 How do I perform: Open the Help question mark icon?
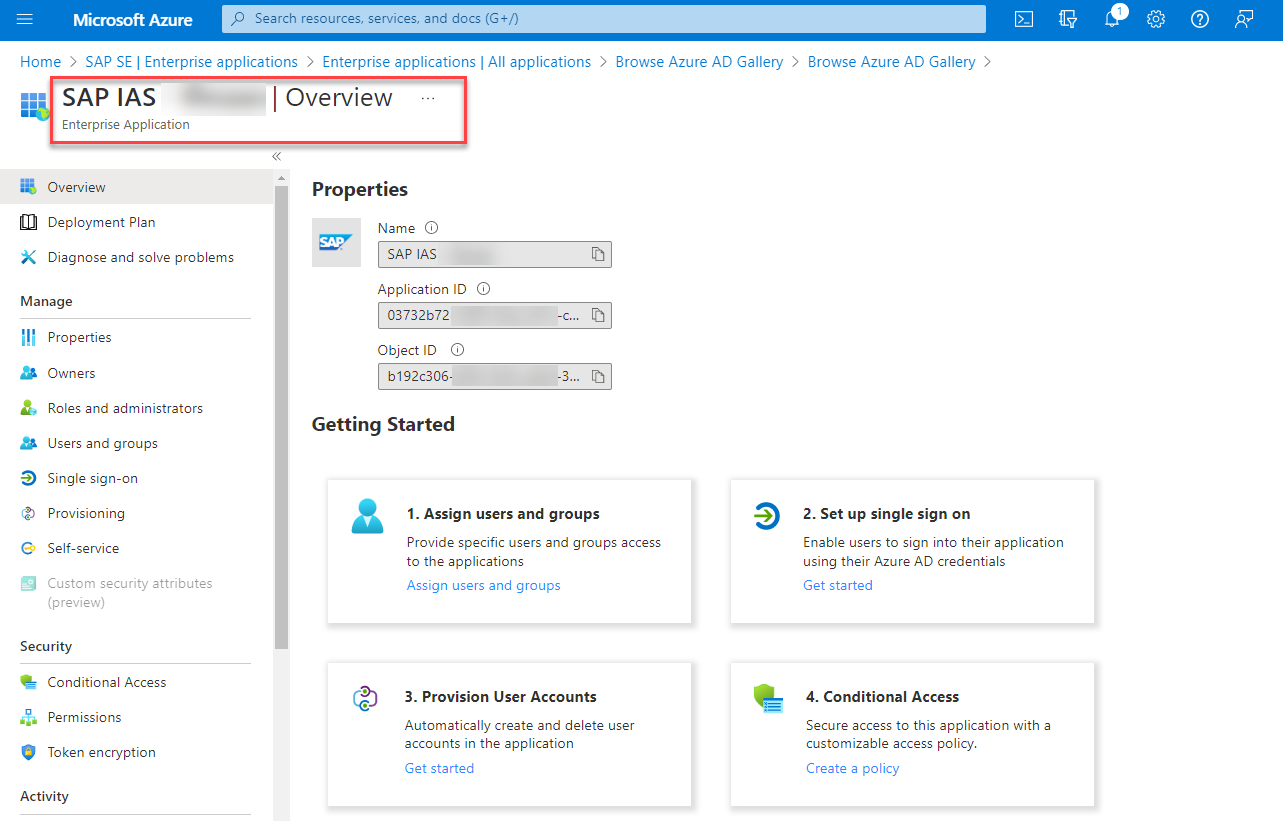coord(1200,19)
